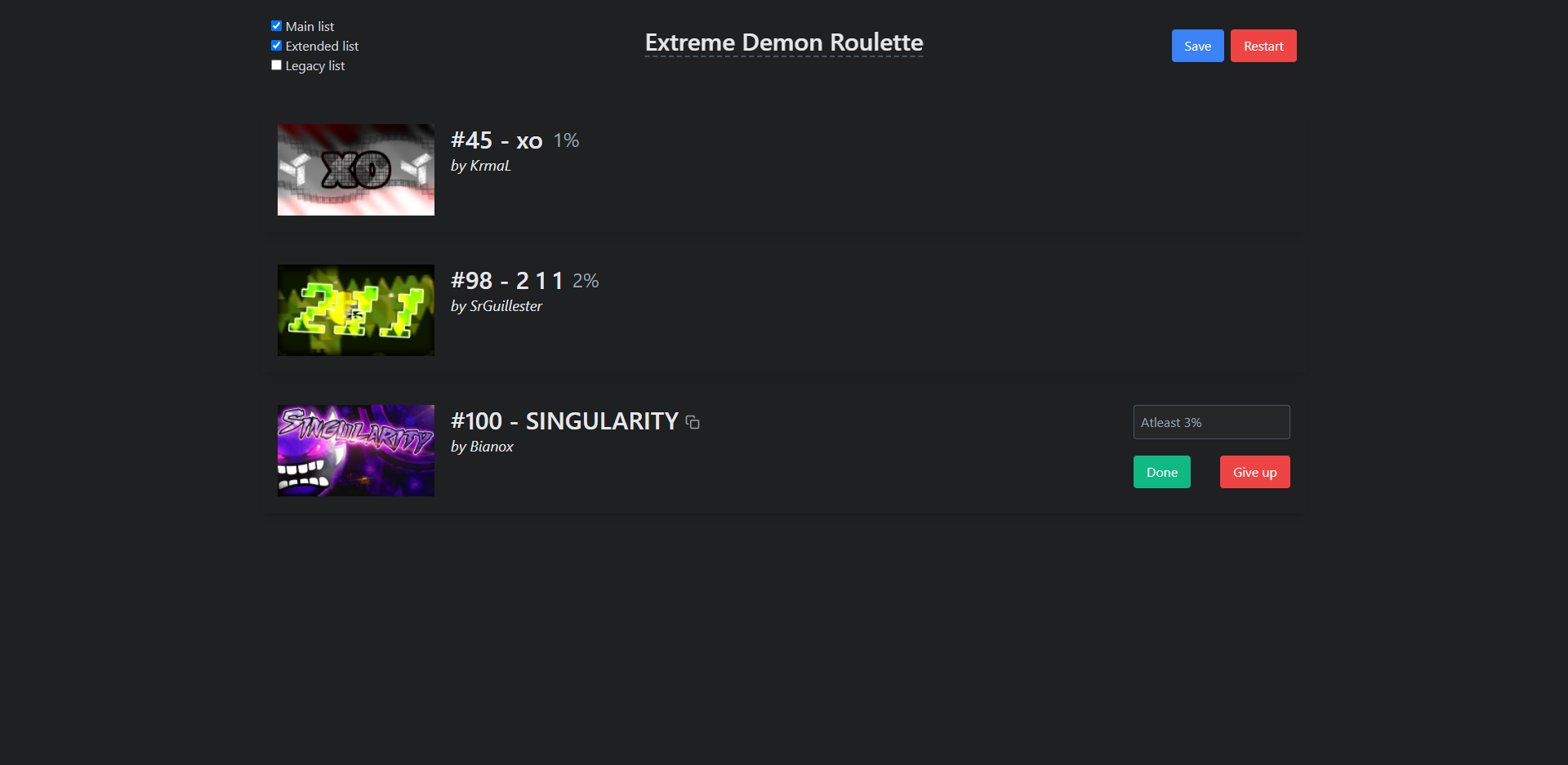Click the Extreme Demon Roulette title
This screenshot has height=765, width=1568.
click(784, 42)
